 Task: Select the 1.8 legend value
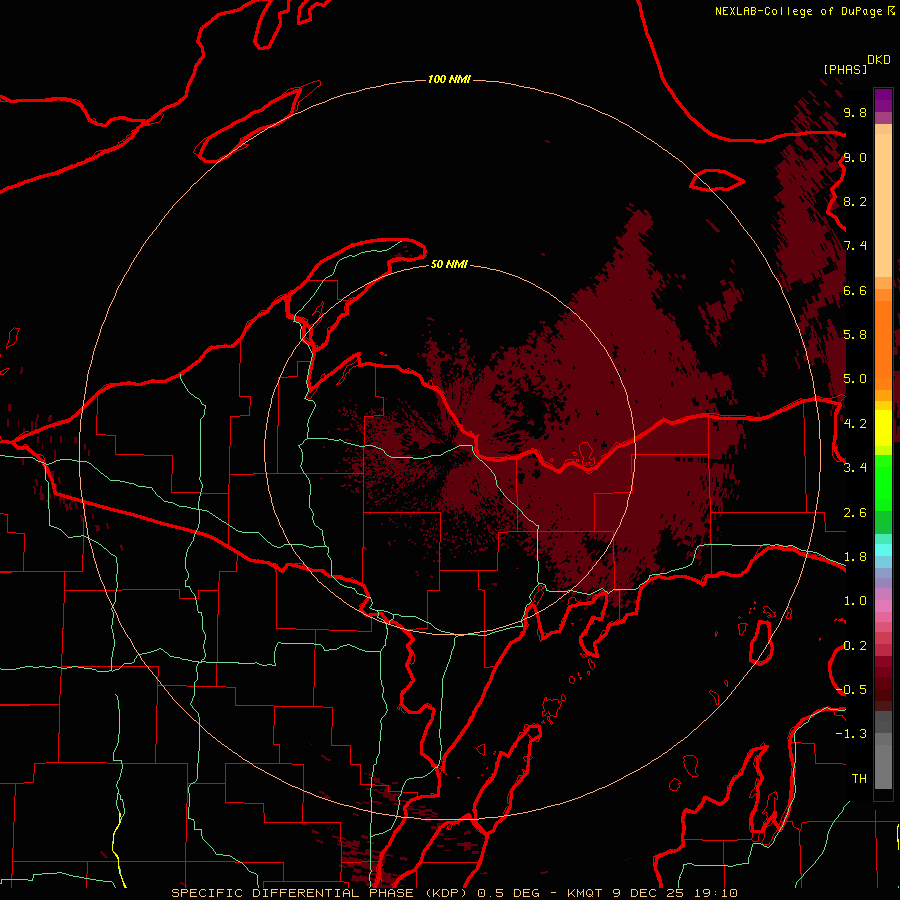pyautogui.click(x=855, y=557)
